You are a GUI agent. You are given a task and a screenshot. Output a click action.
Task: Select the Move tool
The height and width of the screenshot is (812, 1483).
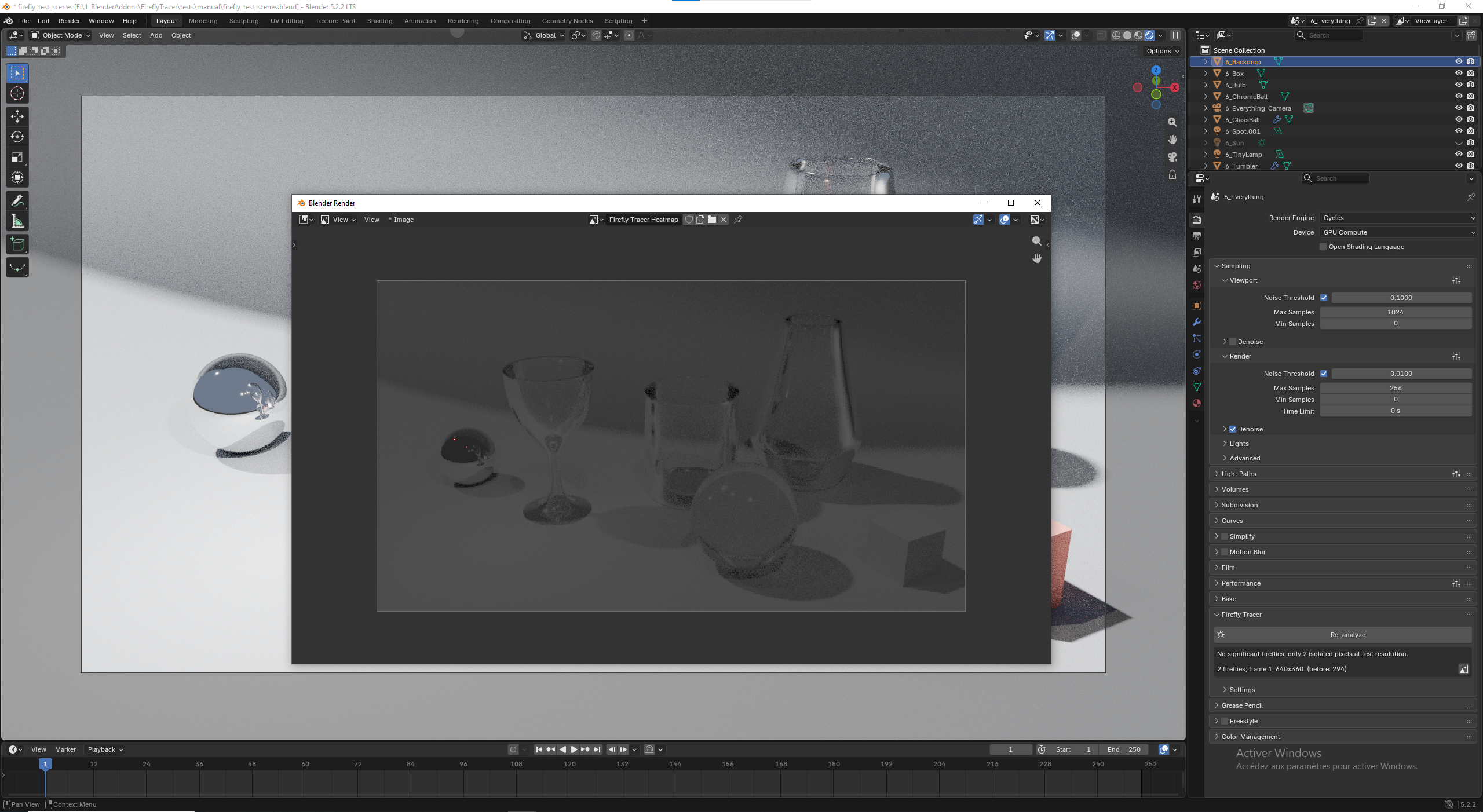[17, 116]
